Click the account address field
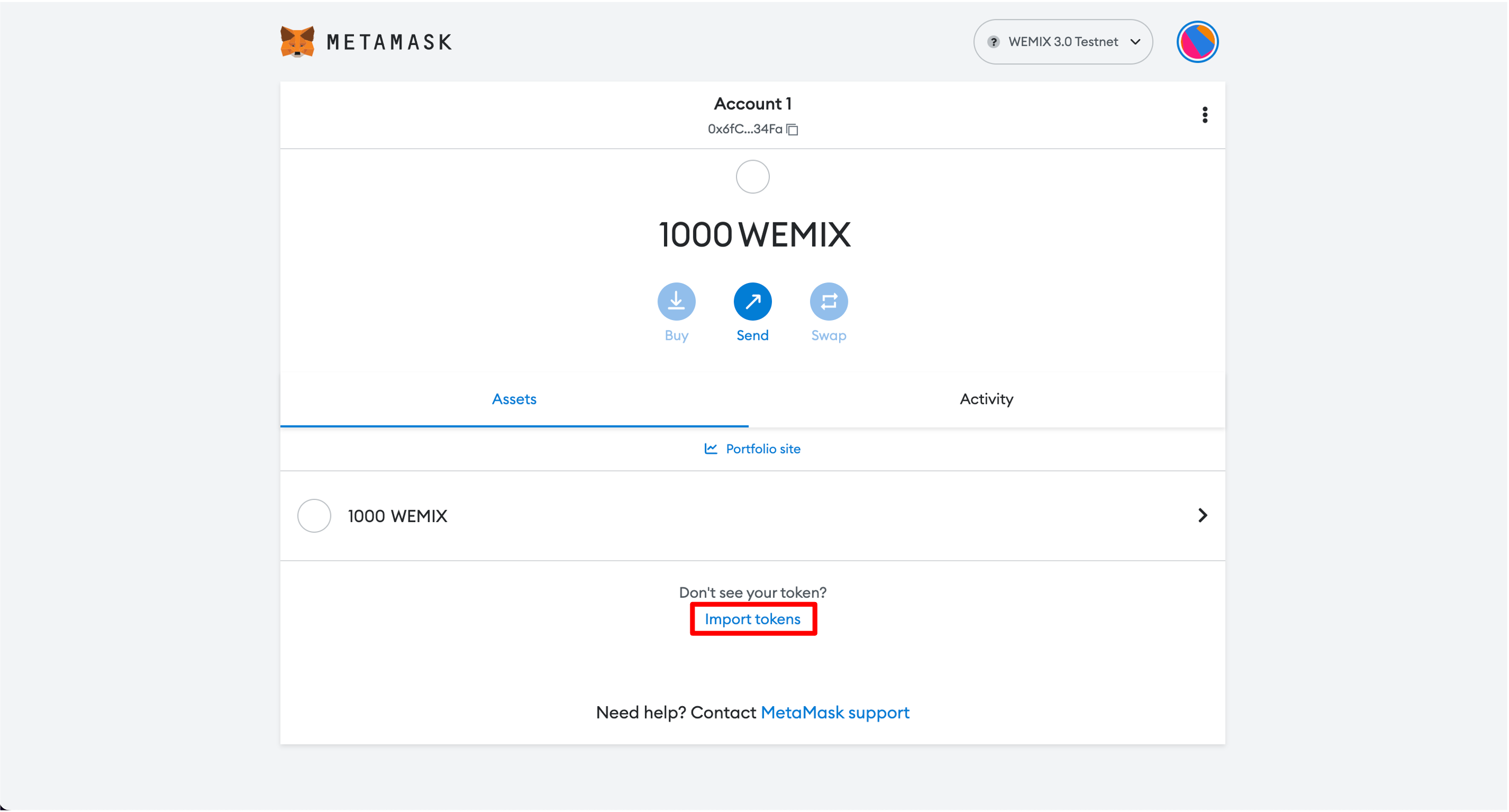This screenshot has height=812, width=1509. tap(753, 128)
